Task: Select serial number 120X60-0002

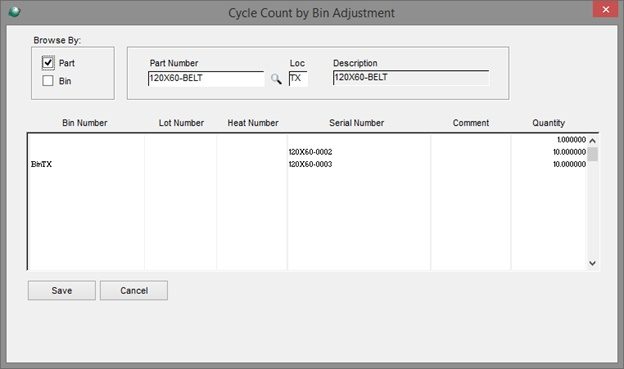Action: (310, 152)
